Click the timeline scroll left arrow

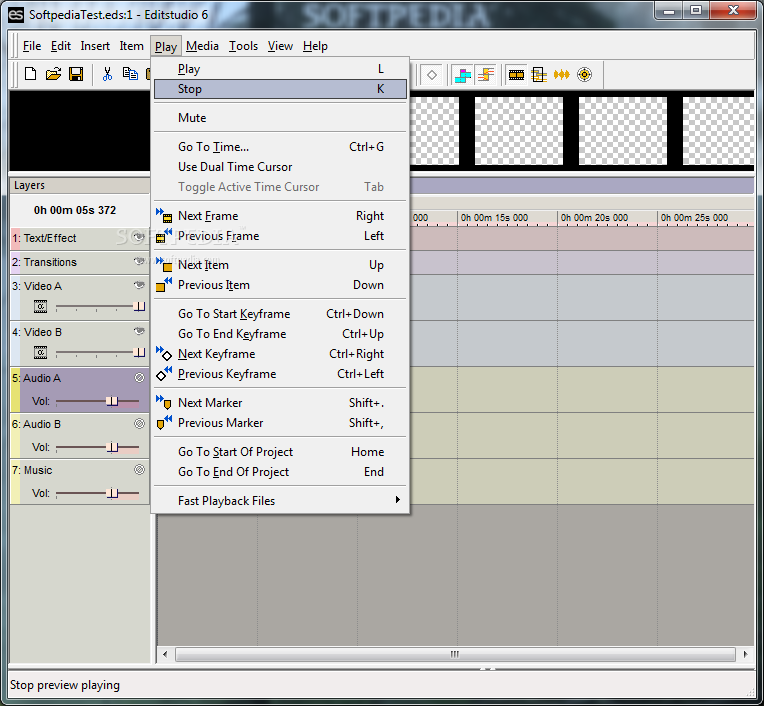165,654
